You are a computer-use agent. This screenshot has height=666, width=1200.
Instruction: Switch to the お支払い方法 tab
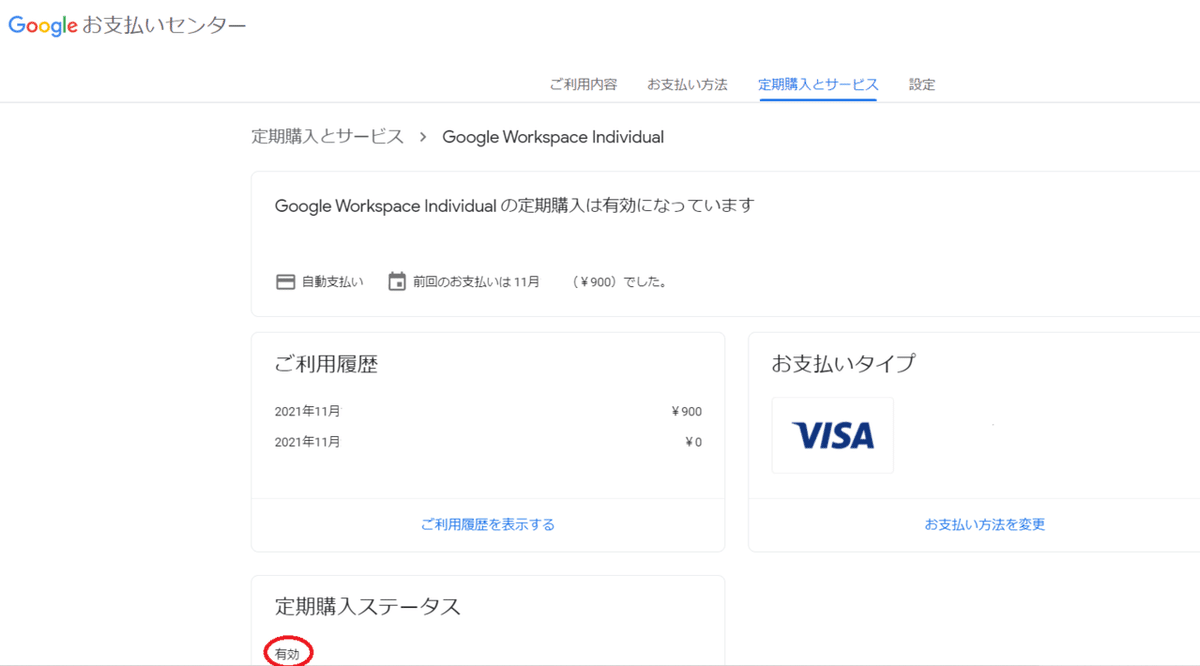point(687,85)
